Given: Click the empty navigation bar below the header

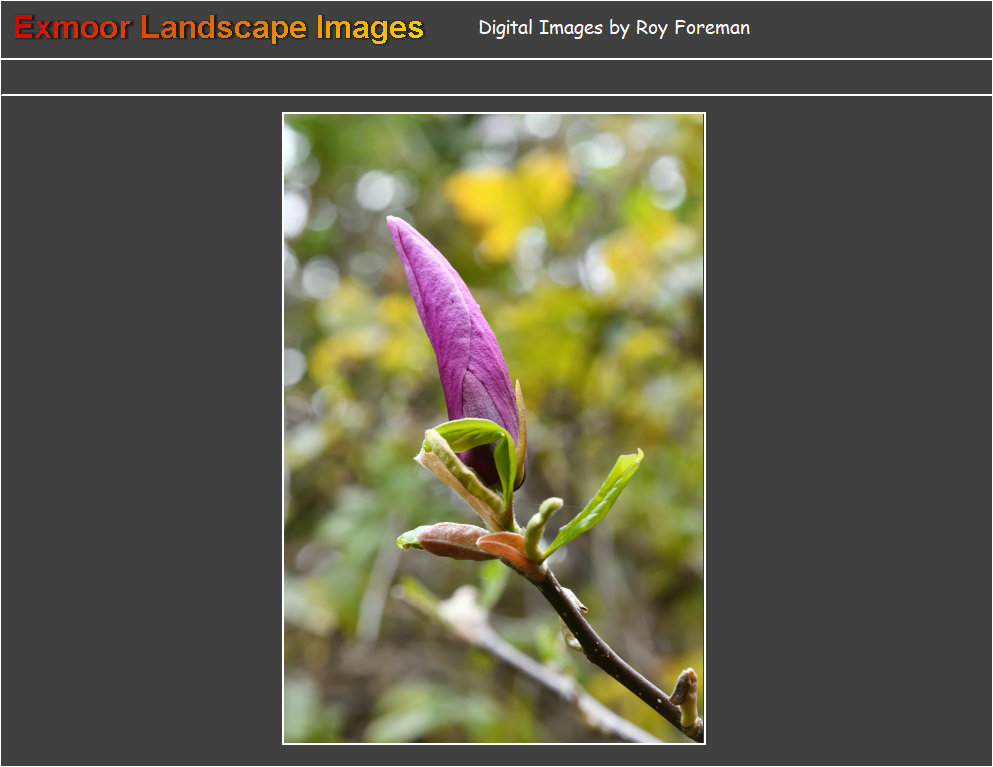Looking at the screenshot, I should [x=496, y=77].
